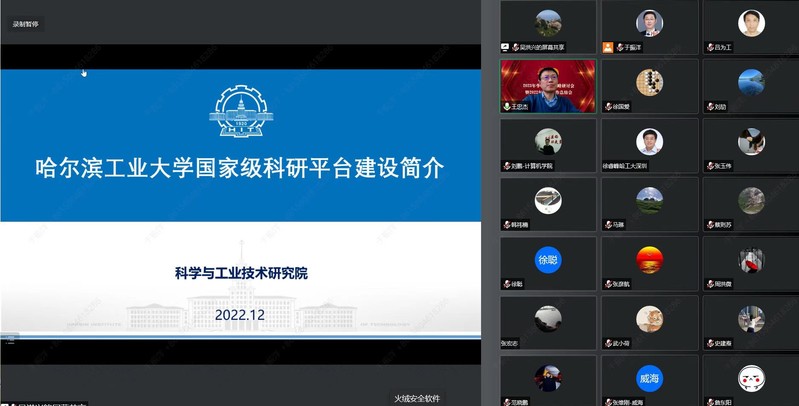Click the slide title 哈尔滨工业大学国家级科研平台建设简介
The width and height of the screenshot is (799, 406).
(x=237, y=167)
